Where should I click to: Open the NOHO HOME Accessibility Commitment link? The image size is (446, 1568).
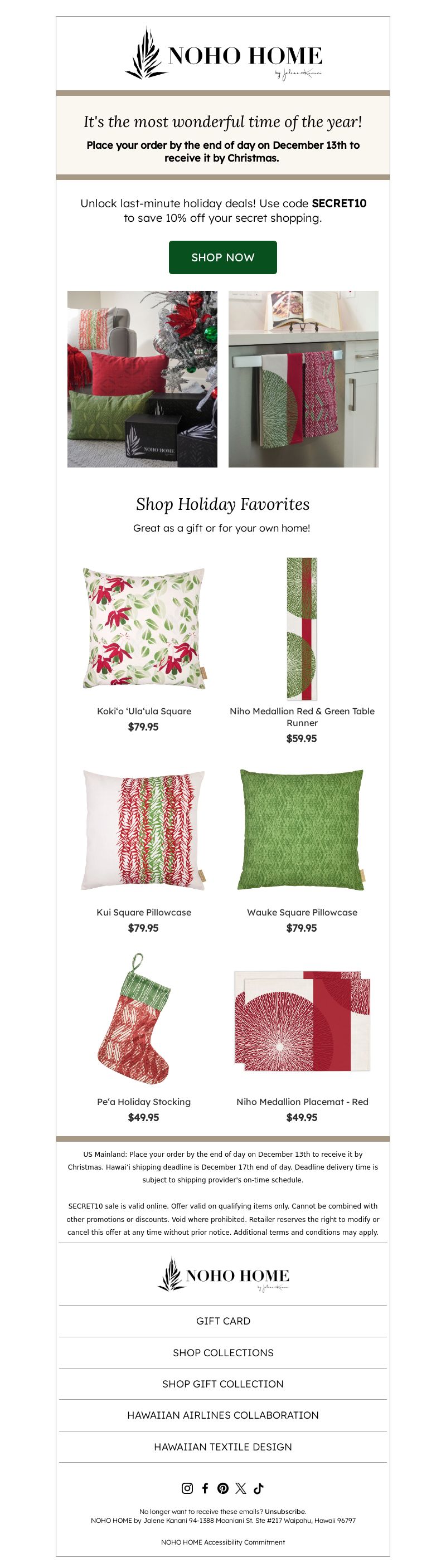coord(223,1542)
